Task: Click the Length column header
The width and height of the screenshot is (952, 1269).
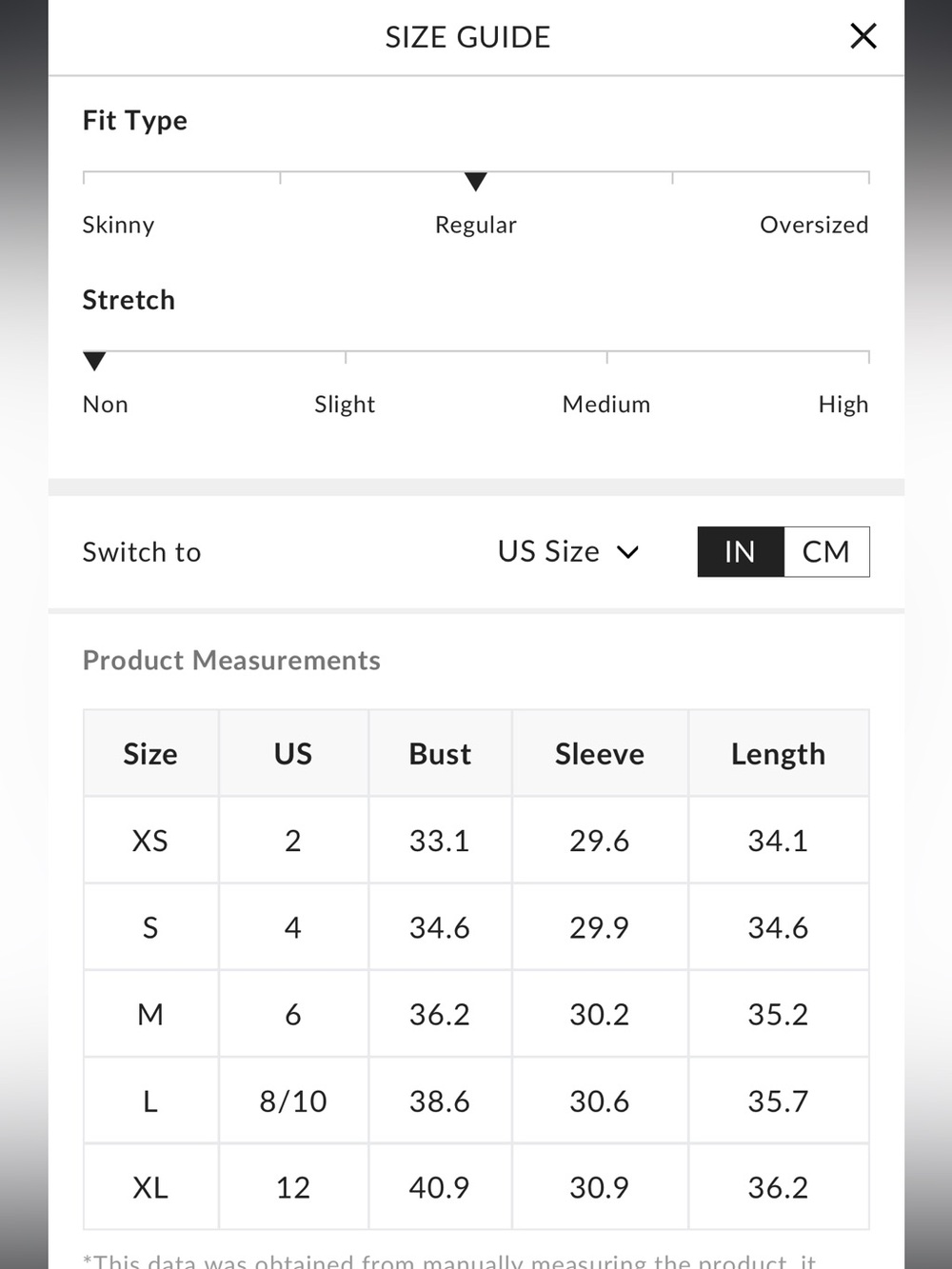Action: click(778, 753)
